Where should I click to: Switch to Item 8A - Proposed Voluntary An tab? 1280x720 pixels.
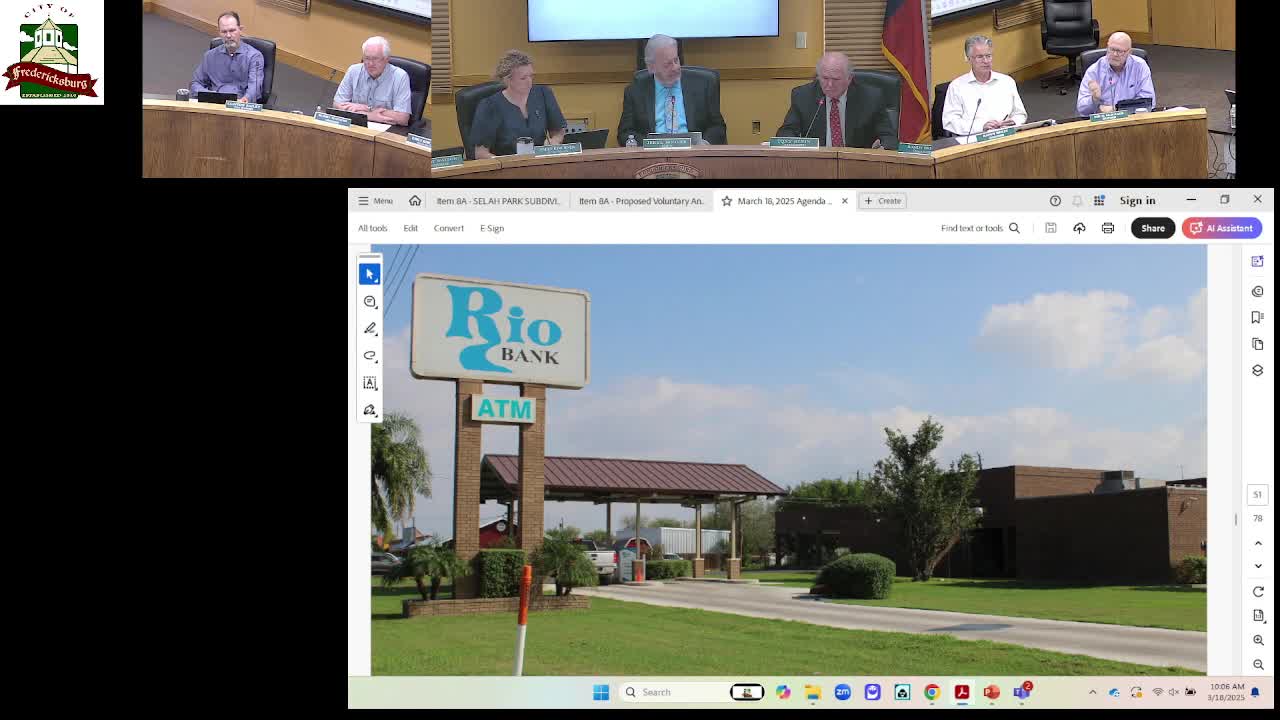[641, 201]
